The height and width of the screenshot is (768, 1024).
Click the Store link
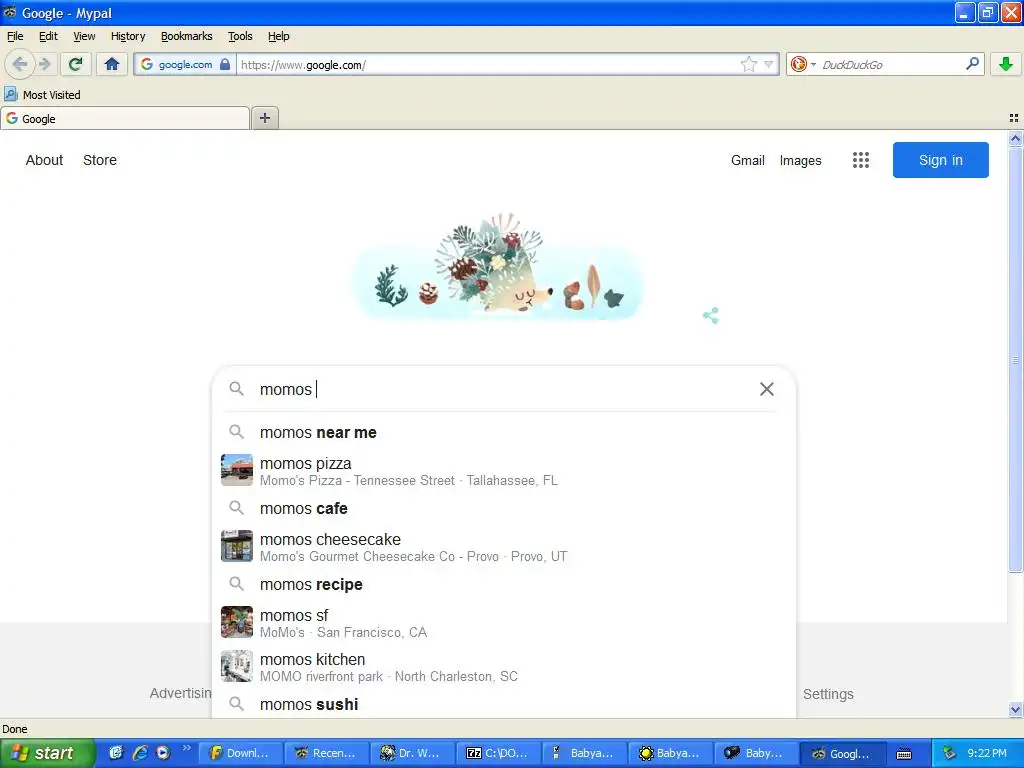(x=100, y=160)
